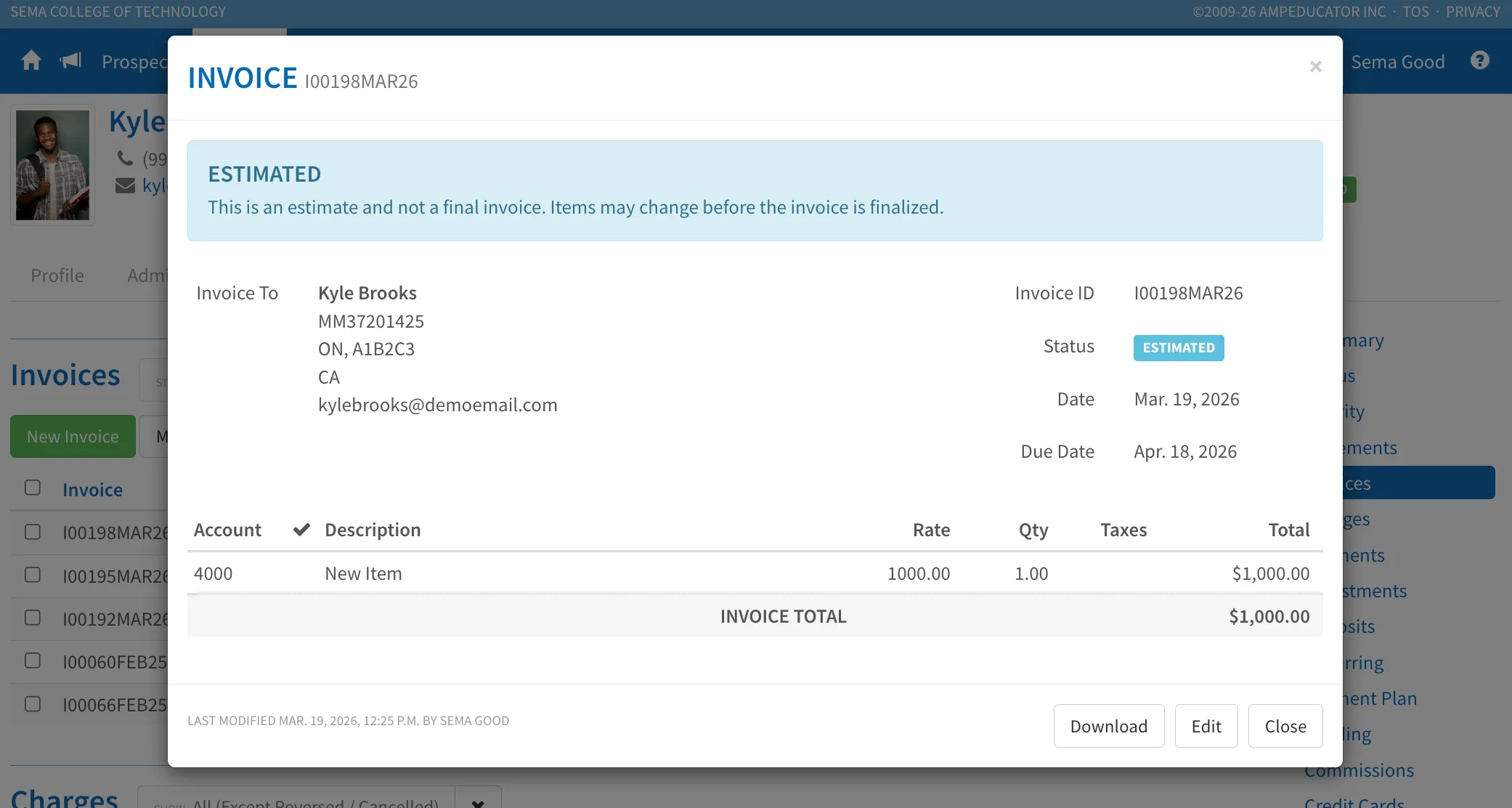
Task: Click Kyle's profile photo
Action: (52, 165)
